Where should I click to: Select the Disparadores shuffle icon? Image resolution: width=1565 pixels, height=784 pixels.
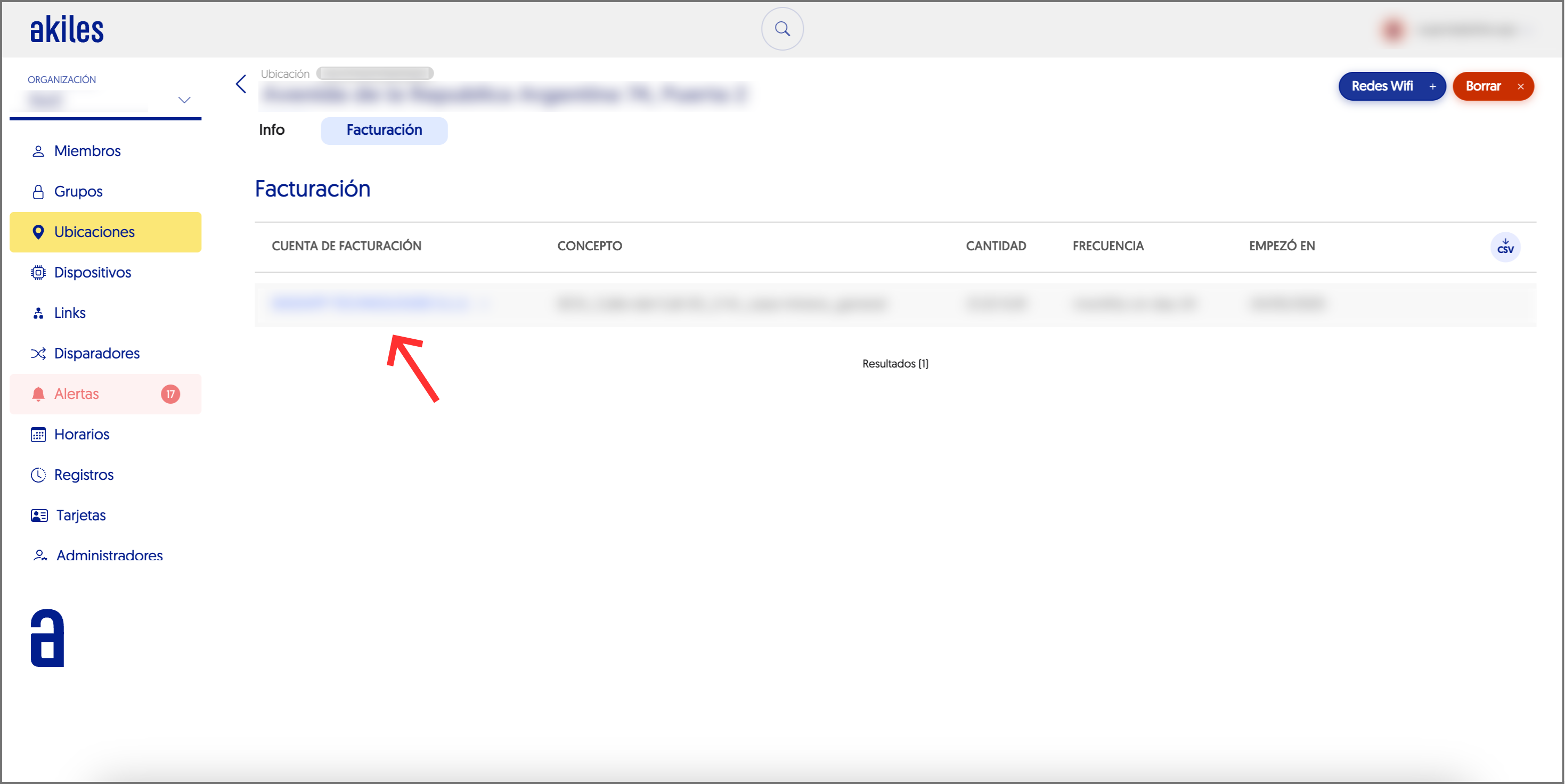click(38, 353)
